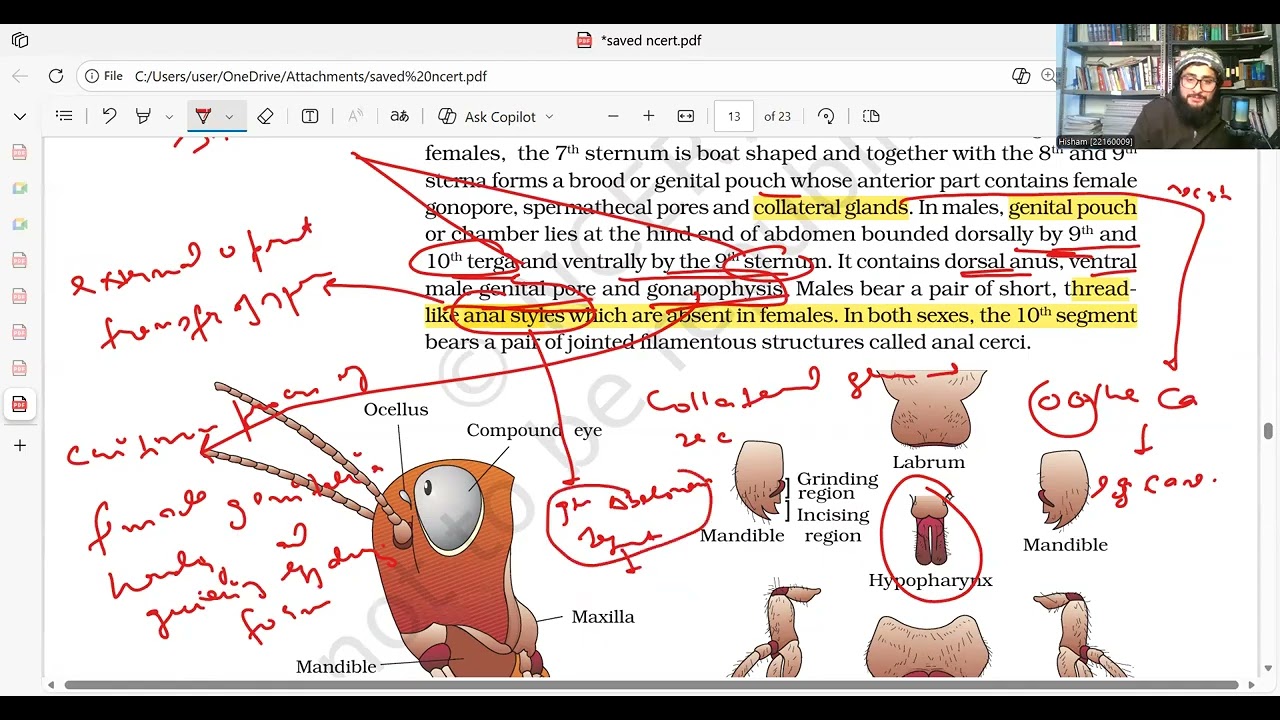Open the Highlight color dropdown arrow
Viewport: 1280px width, 720px height.
[169, 117]
